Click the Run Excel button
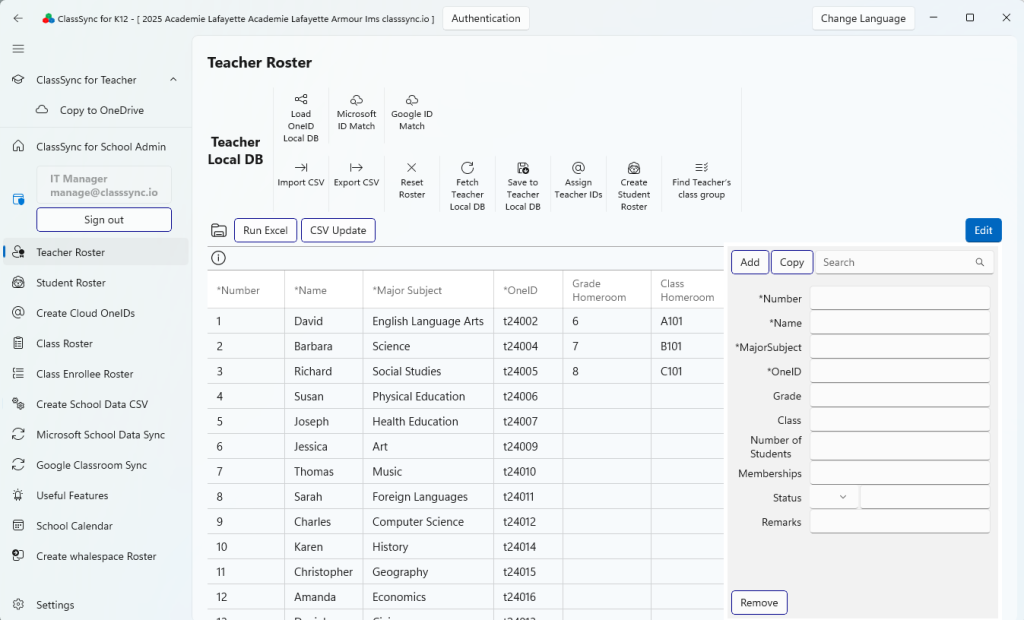The image size is (1024, 620). pyautogui.click(x=265, y=230)
